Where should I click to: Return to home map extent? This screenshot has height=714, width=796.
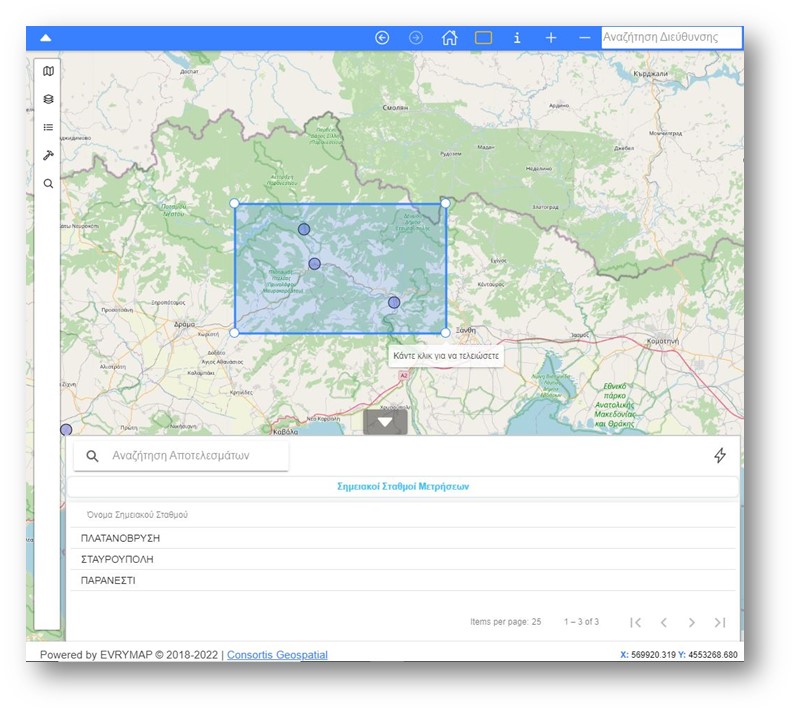449,38
